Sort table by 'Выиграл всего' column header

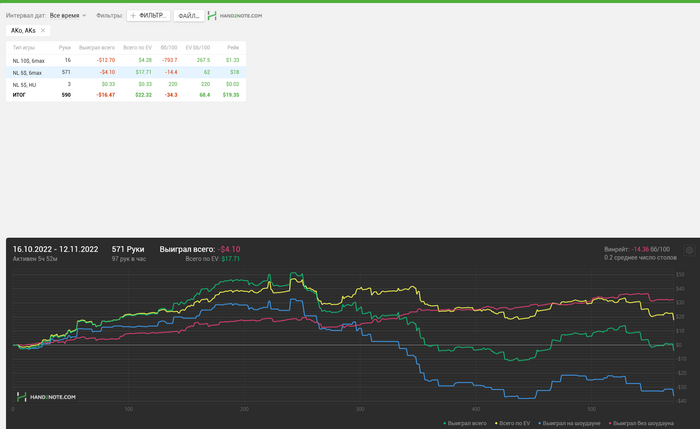coord(97,48)
